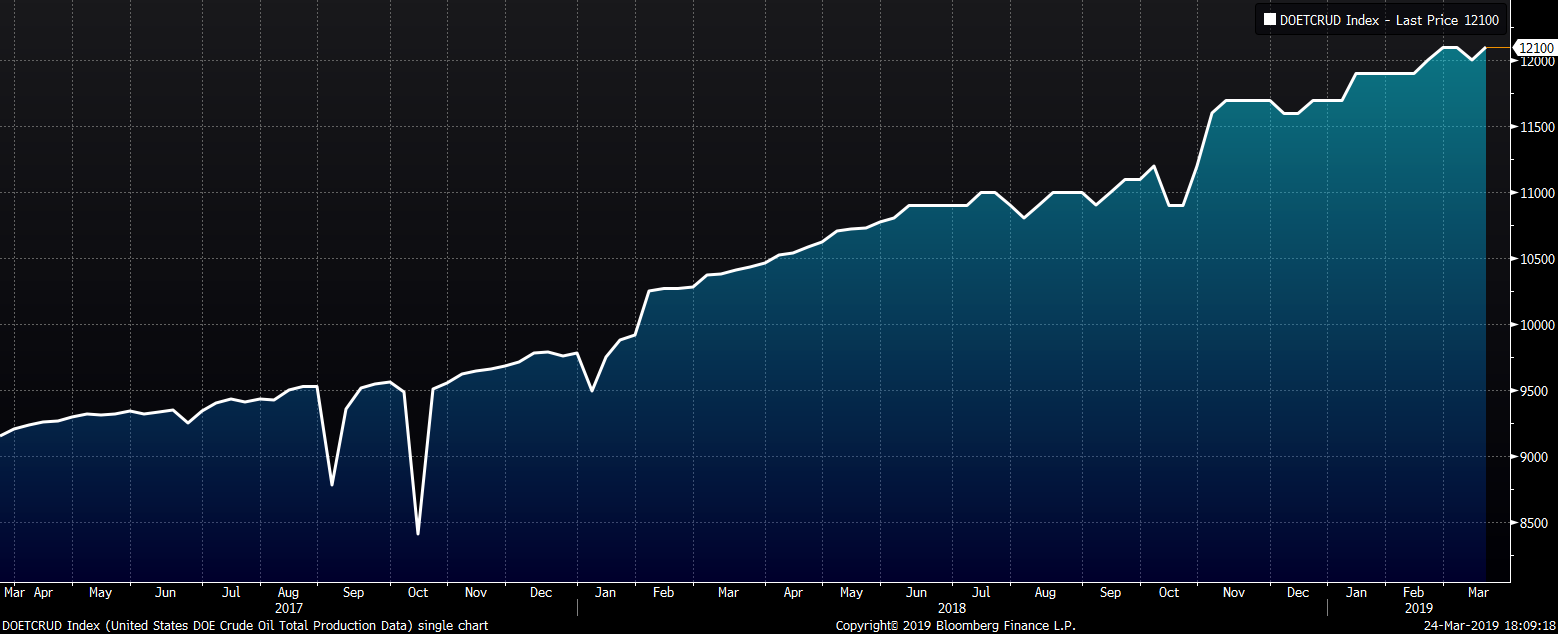Click the Feb 2018 month label

point(662,592)
